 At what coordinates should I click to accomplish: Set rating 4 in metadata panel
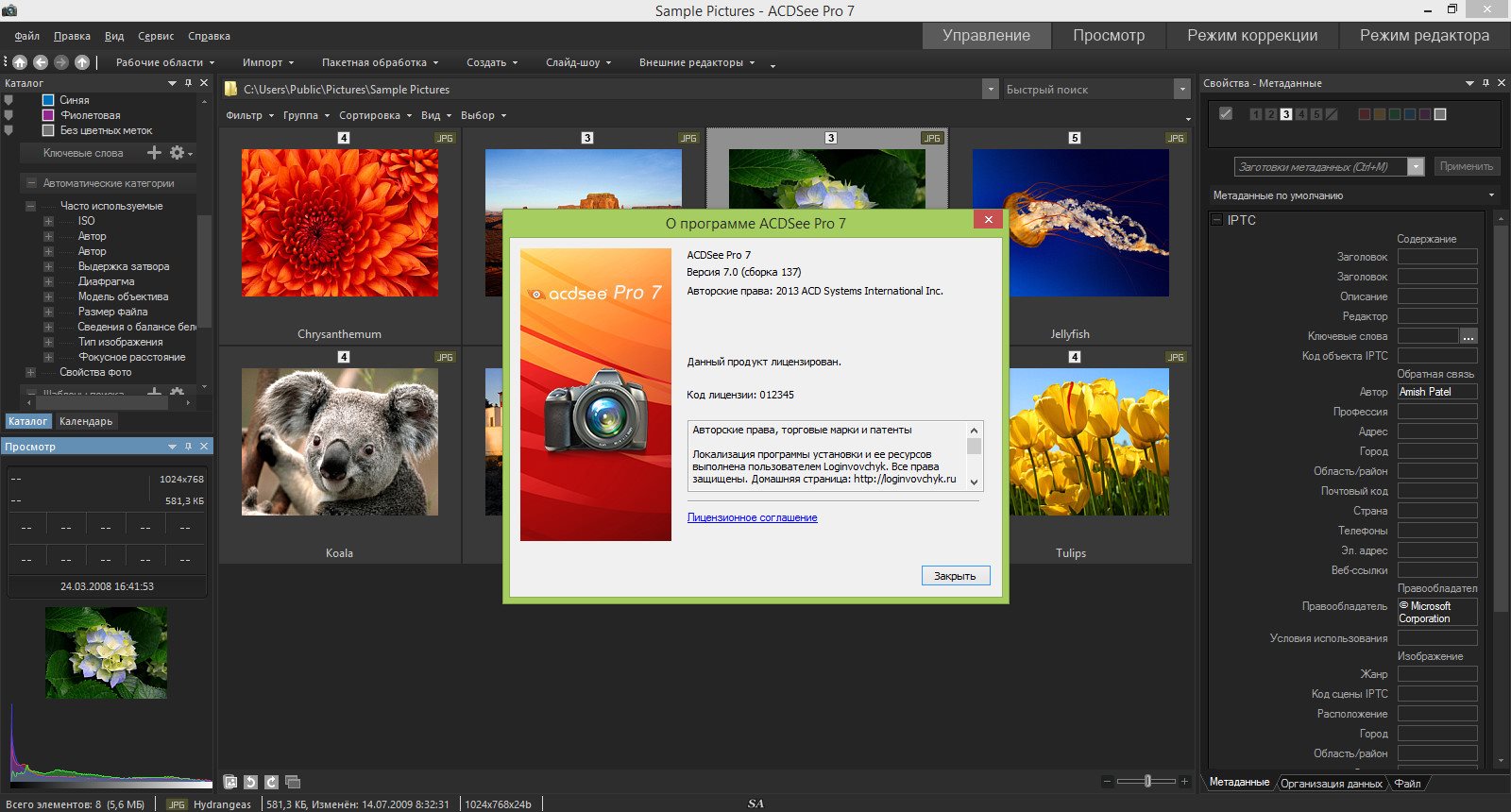(x=1301, y=114)
